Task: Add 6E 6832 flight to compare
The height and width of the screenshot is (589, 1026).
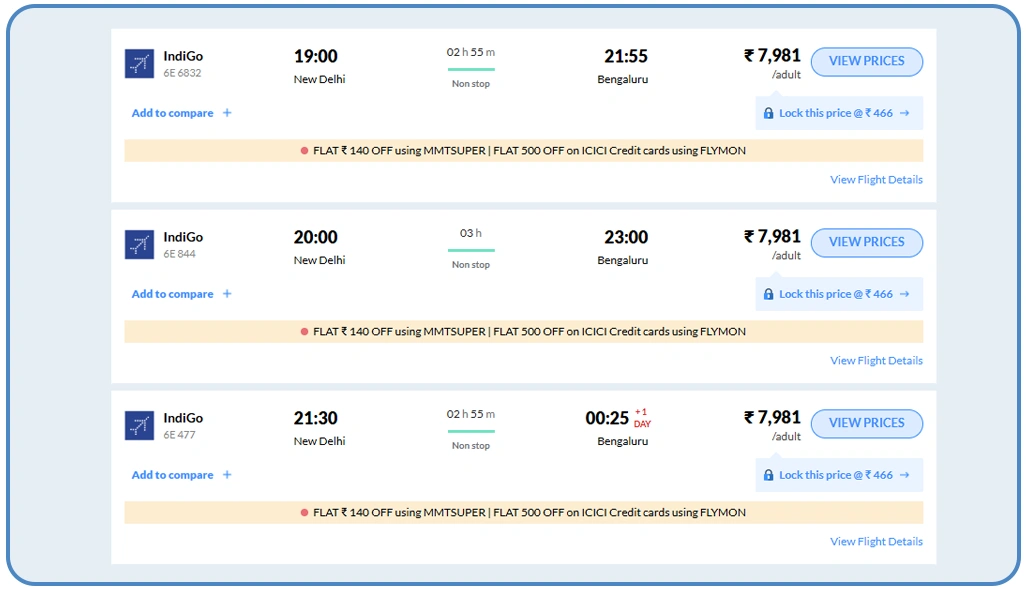Action: 173,113
